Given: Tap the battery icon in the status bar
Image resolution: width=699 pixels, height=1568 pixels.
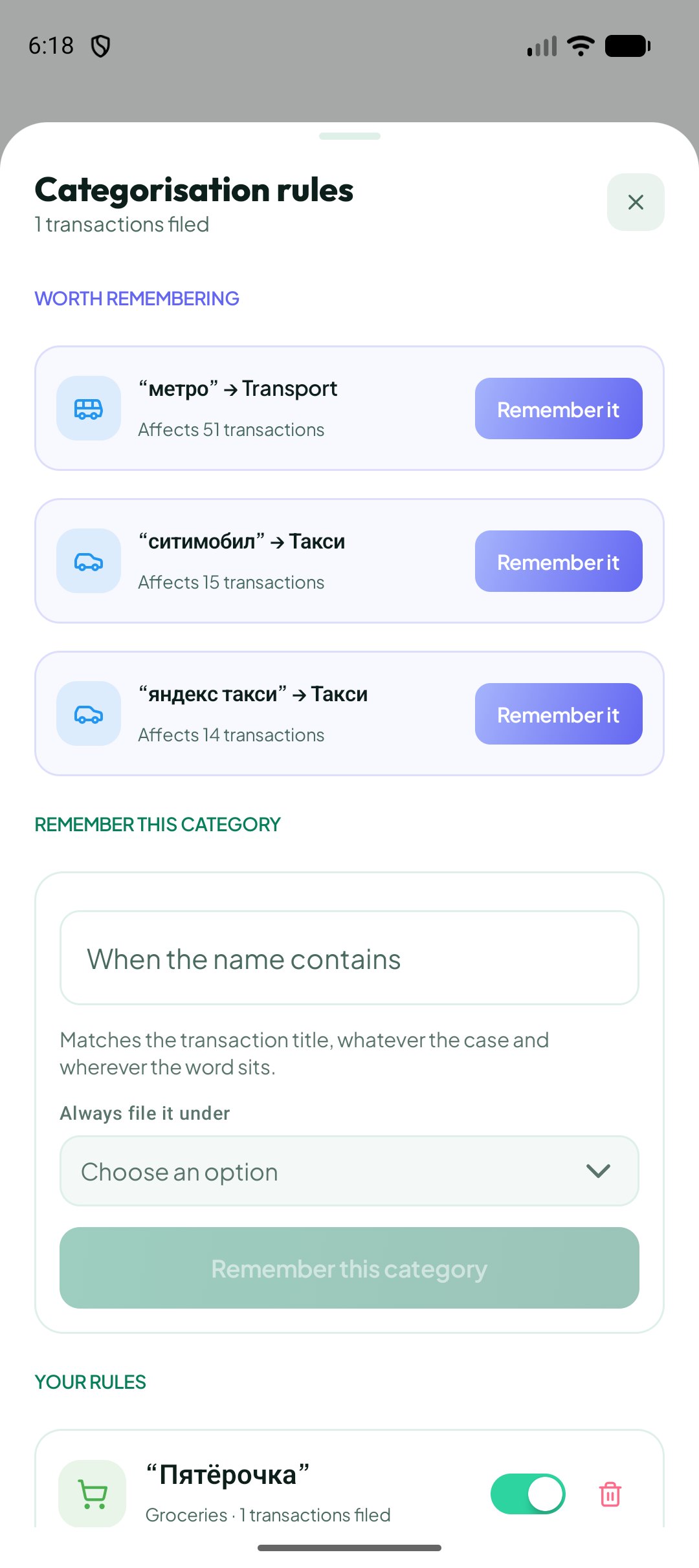Looking at the screenshot, I should [627, 46].
